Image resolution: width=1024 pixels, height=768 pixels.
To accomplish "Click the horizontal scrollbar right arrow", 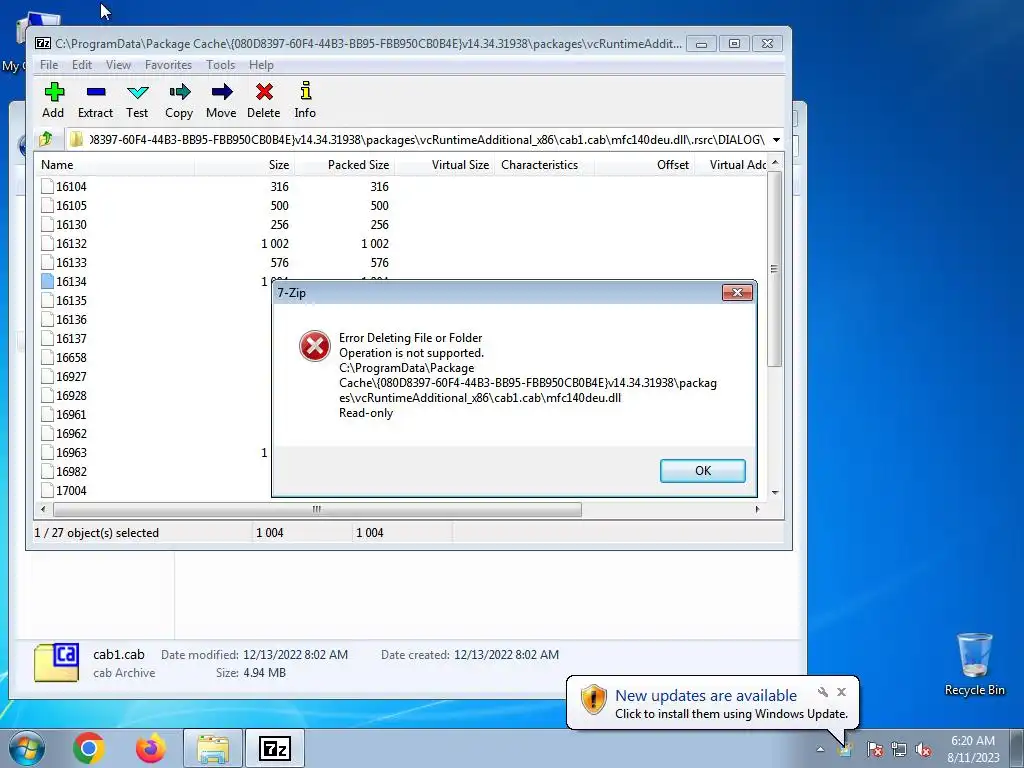I will 758,509.
